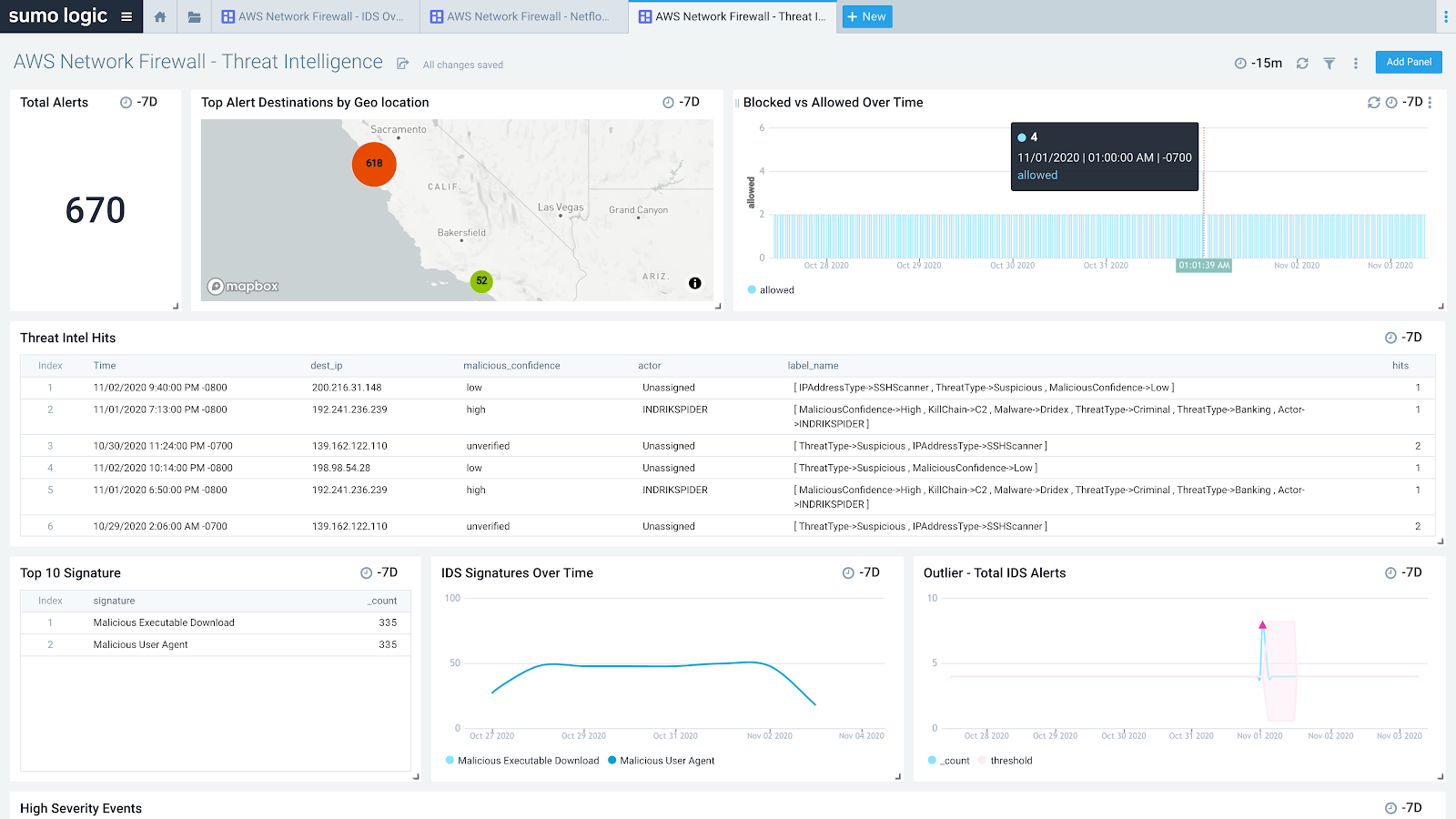Screen dimensions: 1456x819
Task: Change the Threat Intel Hits panel -7D time range
Action: point(1403,338)
